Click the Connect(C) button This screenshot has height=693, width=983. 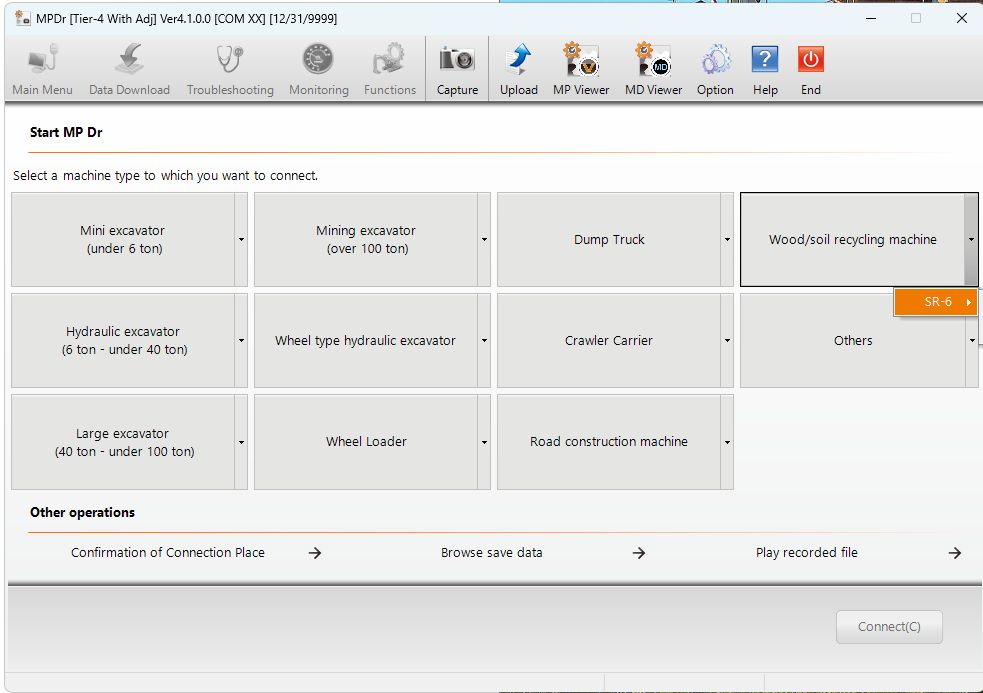pos(889,627)
